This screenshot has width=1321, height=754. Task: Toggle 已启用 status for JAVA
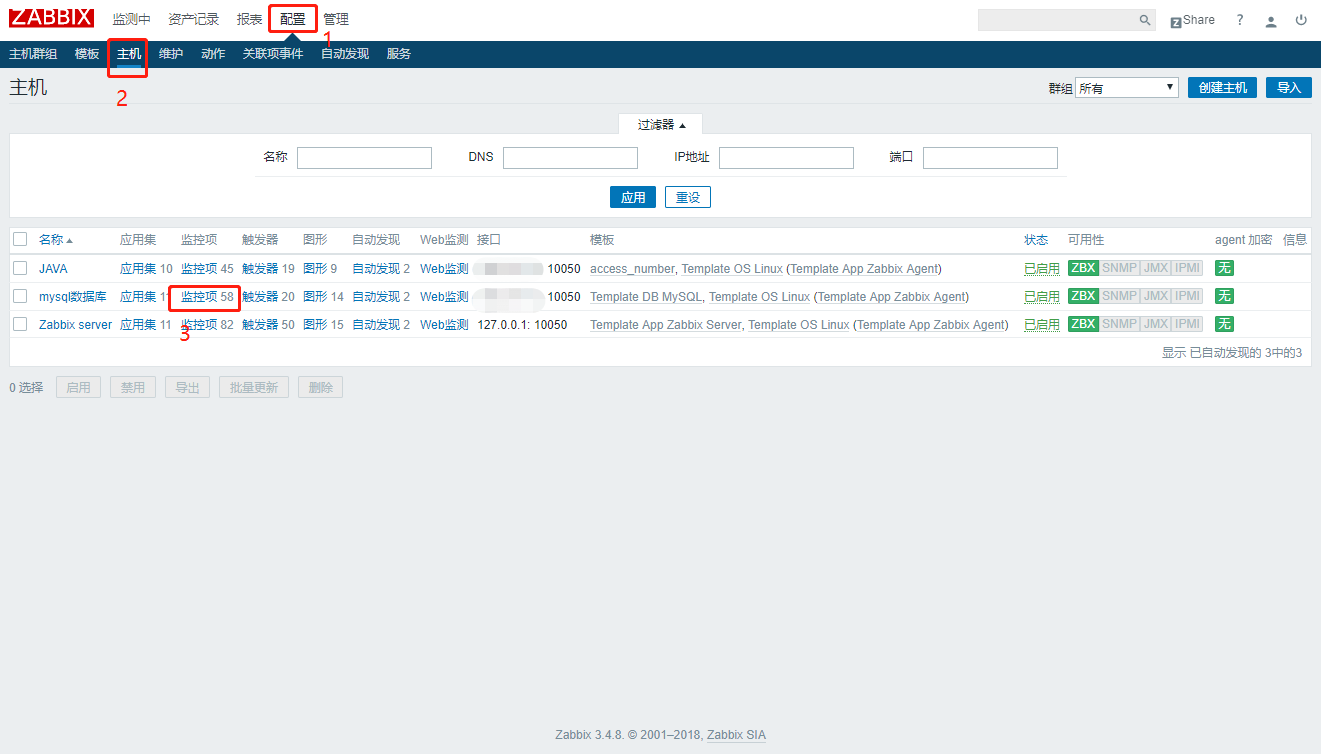tap(1042, 268)
